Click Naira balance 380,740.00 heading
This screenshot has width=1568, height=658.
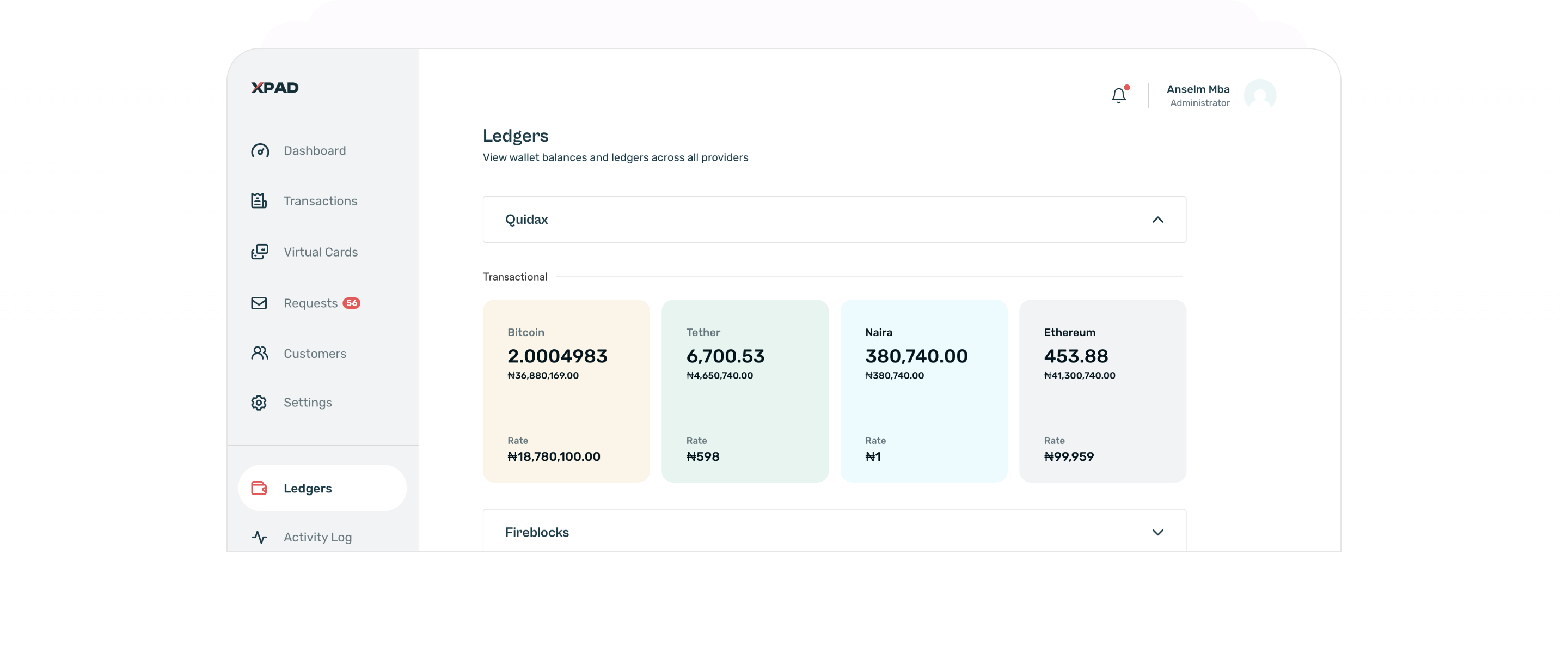[917, 356]
